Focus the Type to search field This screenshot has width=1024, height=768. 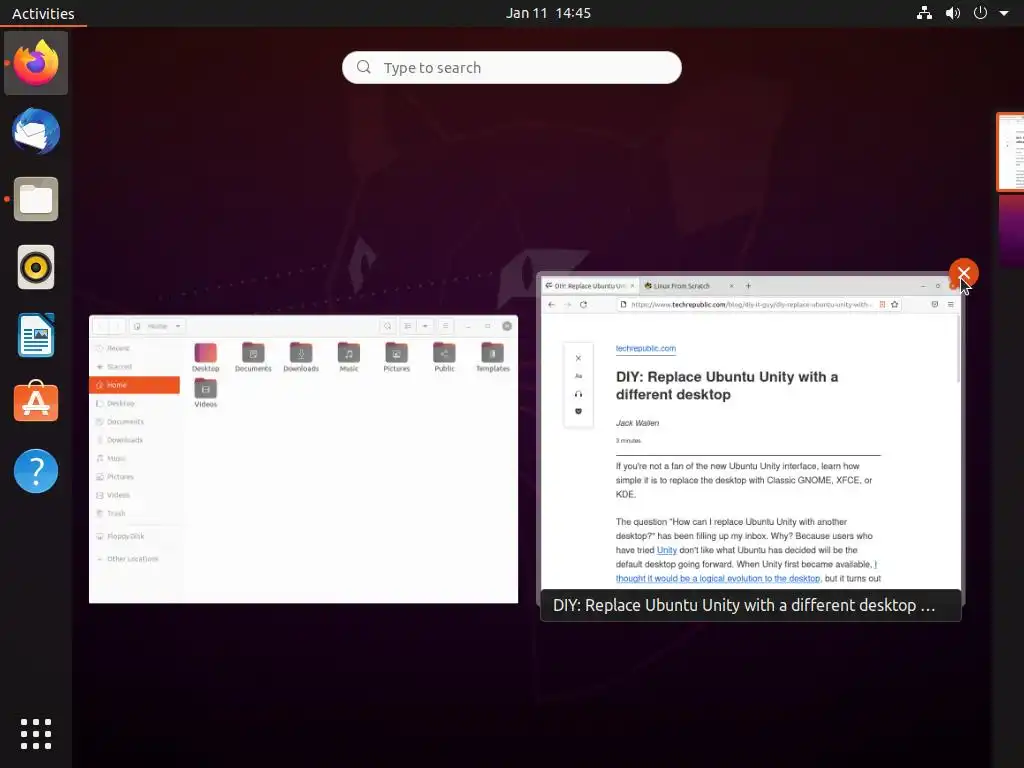[x=512, y=67]
